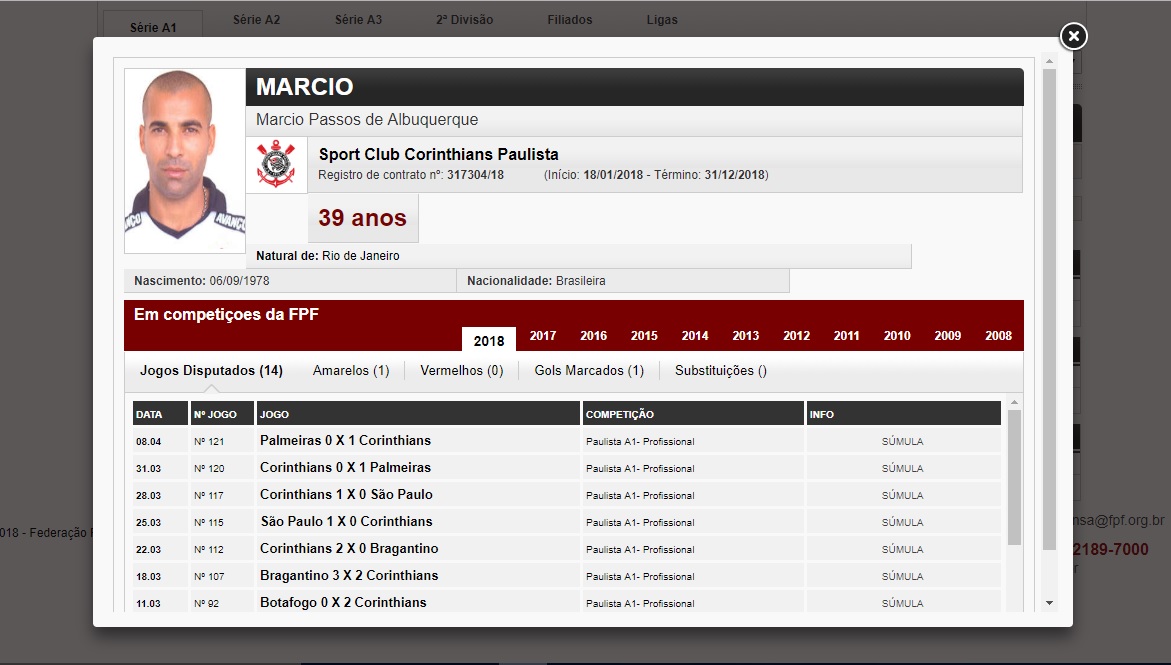Click the INFO column header
The height and width of the screenshot is (665, 1171).
pos(904,413)
